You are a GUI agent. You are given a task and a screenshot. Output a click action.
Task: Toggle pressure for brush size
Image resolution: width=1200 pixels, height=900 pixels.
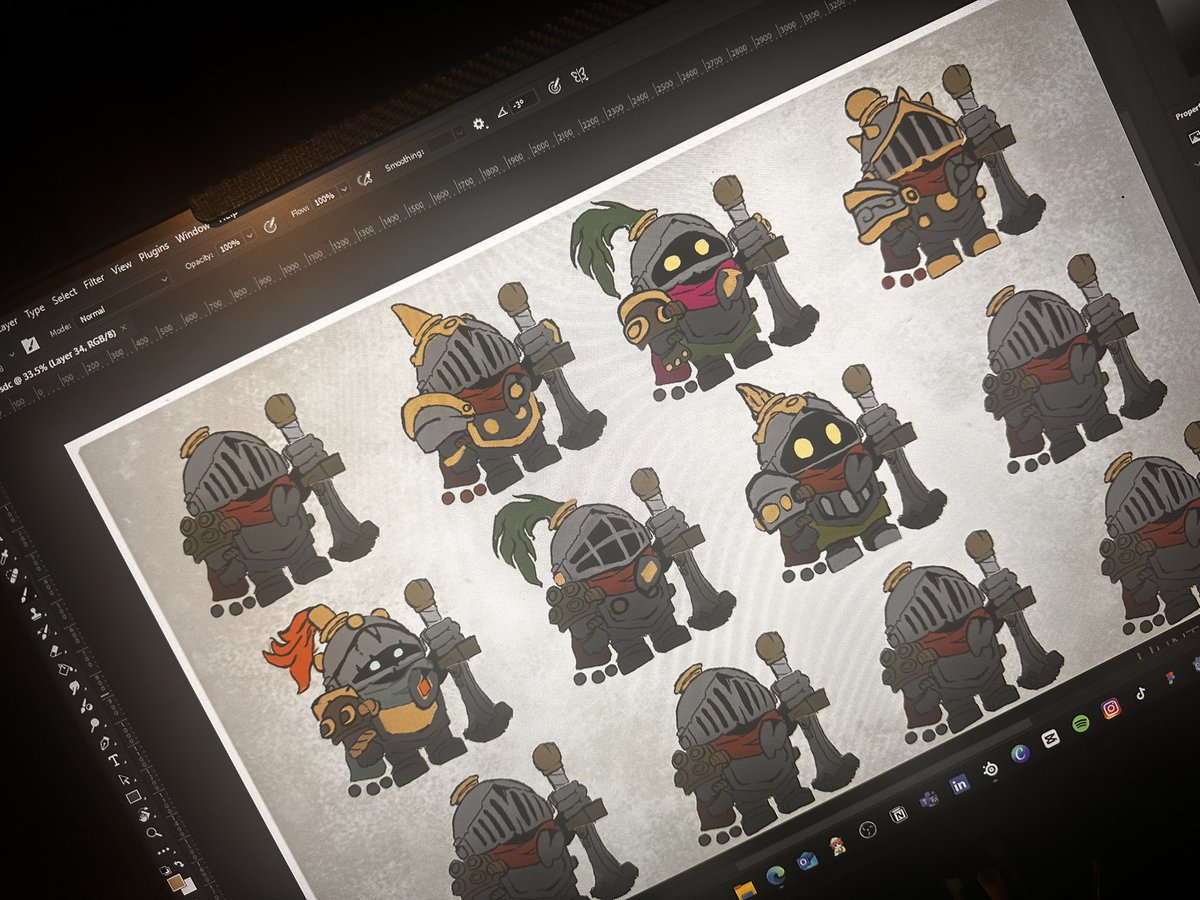[x=554, y=85]
